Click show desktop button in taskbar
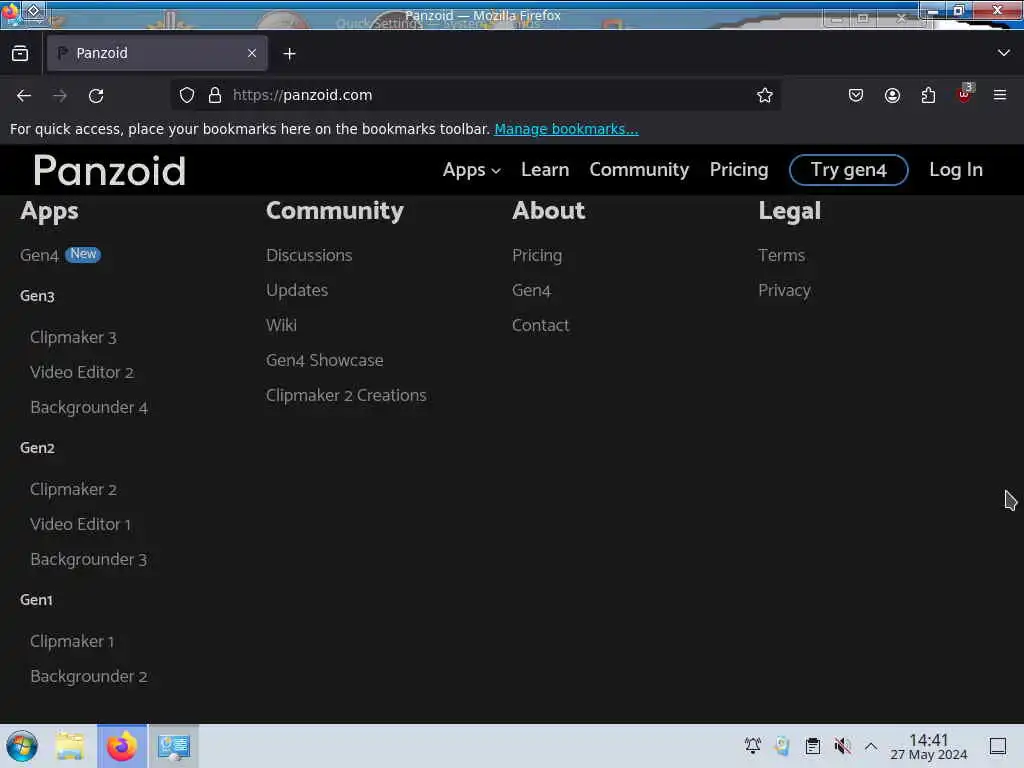1024x768 pixels. point(998,746)
